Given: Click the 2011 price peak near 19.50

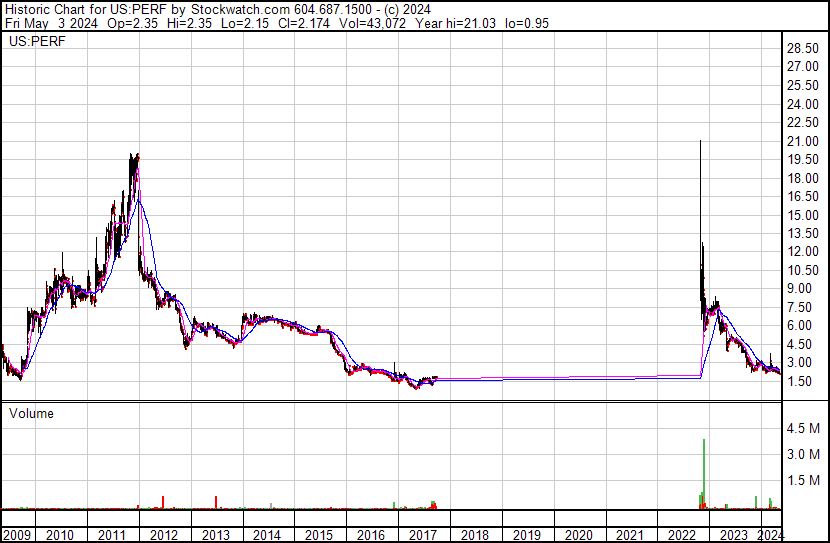Looking at the screenshot, I should (138, 156).
